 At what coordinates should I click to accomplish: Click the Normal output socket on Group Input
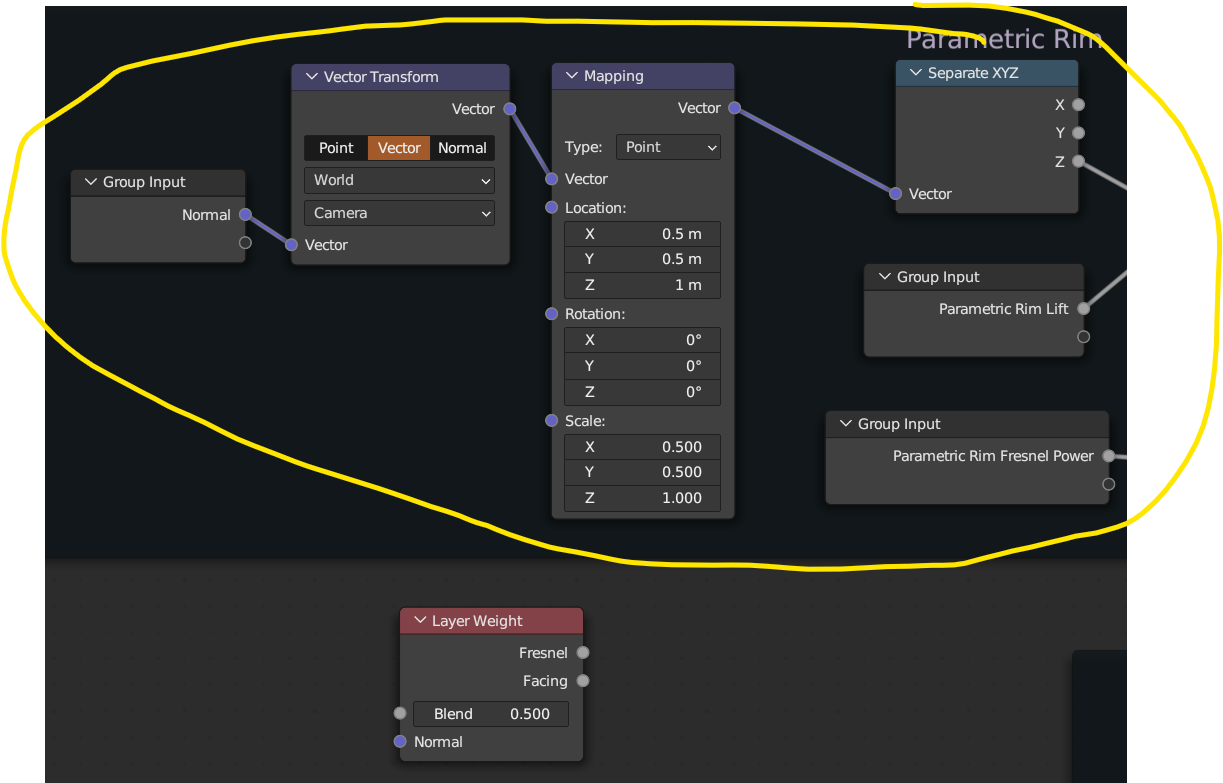(244, 214)
